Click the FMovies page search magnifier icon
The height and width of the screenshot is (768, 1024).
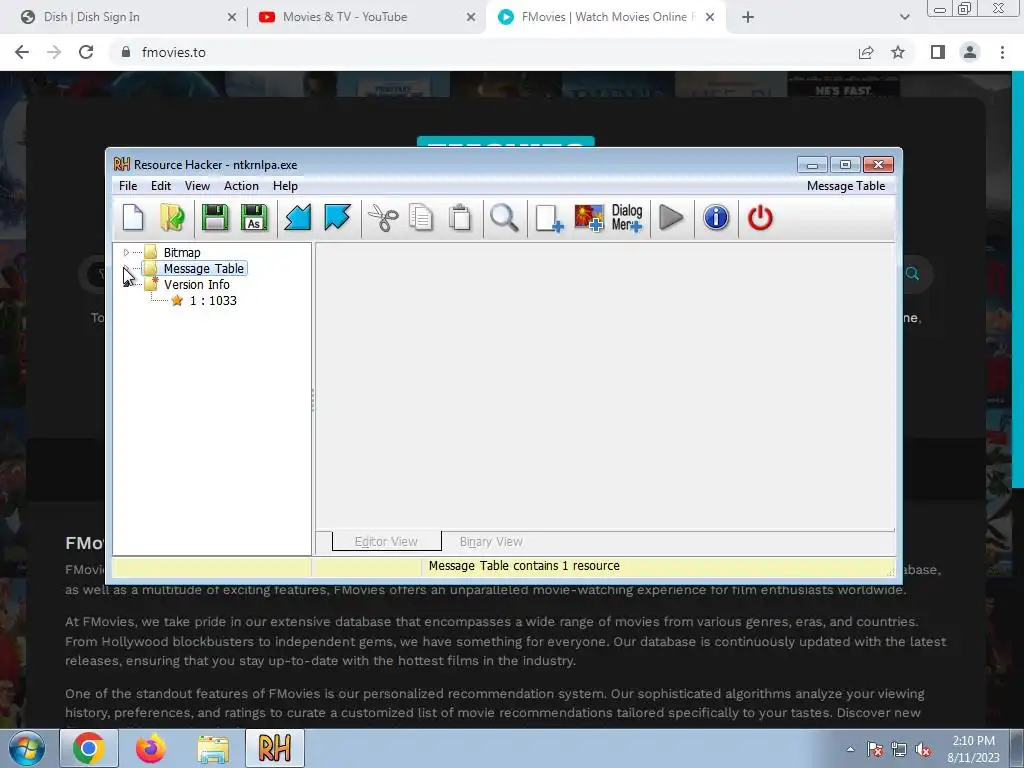pyautogui.click(x=912, y=274)
